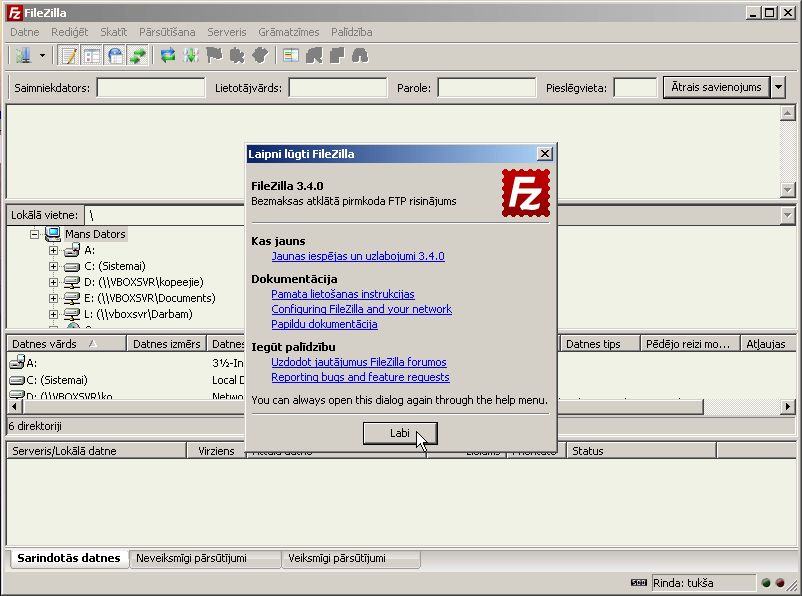The image size is (802, 596).
Task: Open the remote site path dropdown
Action: [x=788, y=215]
